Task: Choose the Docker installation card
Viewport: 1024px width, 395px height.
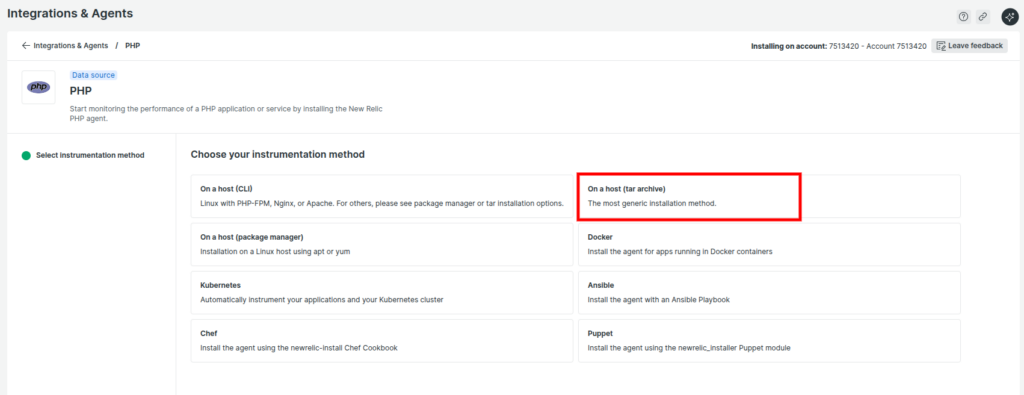Action: coord(769,244)
